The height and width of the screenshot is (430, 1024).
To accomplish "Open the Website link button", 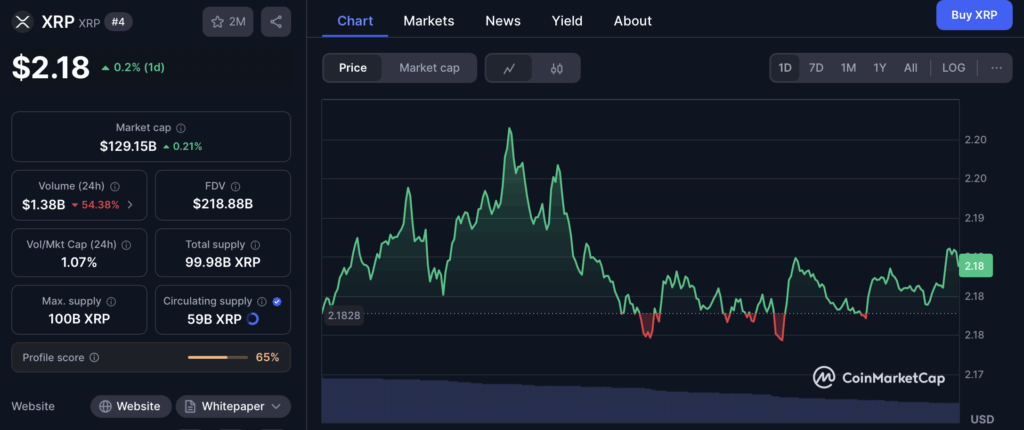I will 131,406.
